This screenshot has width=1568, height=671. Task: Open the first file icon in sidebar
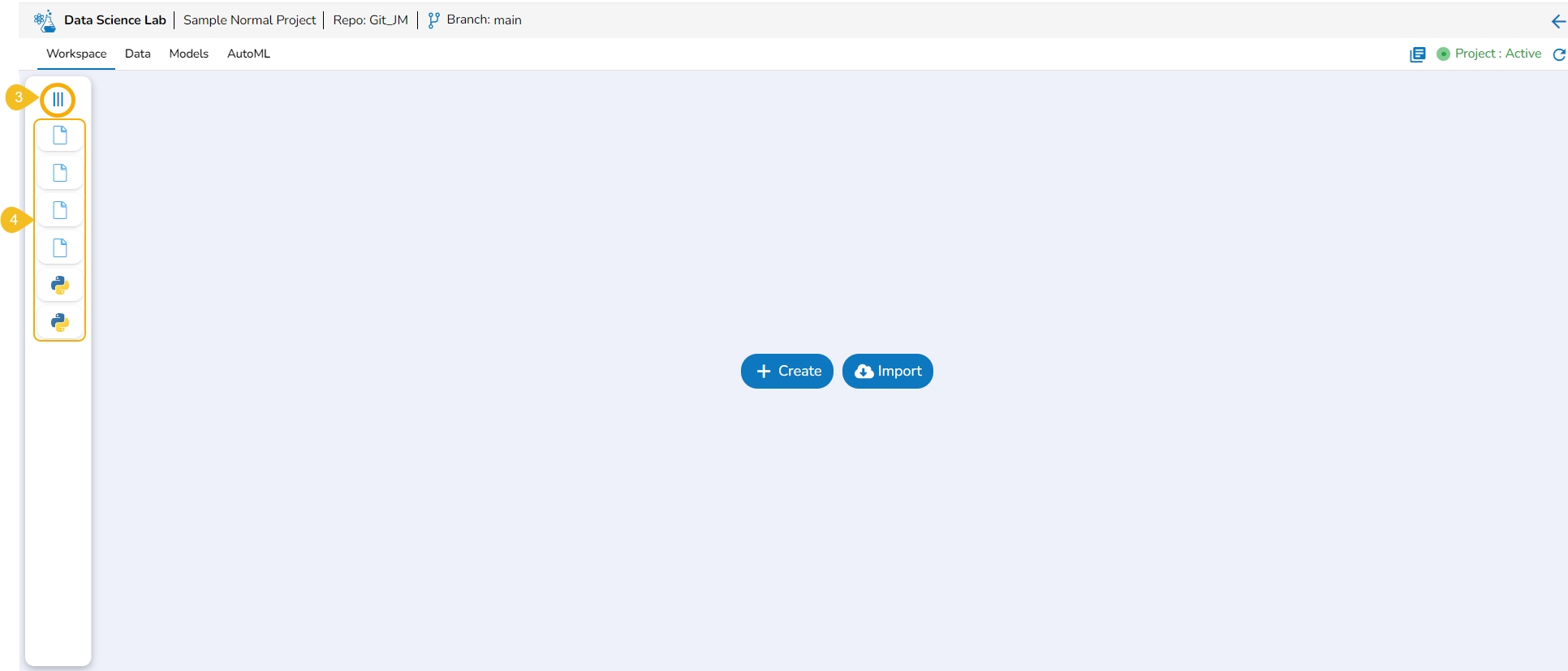click(x=60, y=135)
